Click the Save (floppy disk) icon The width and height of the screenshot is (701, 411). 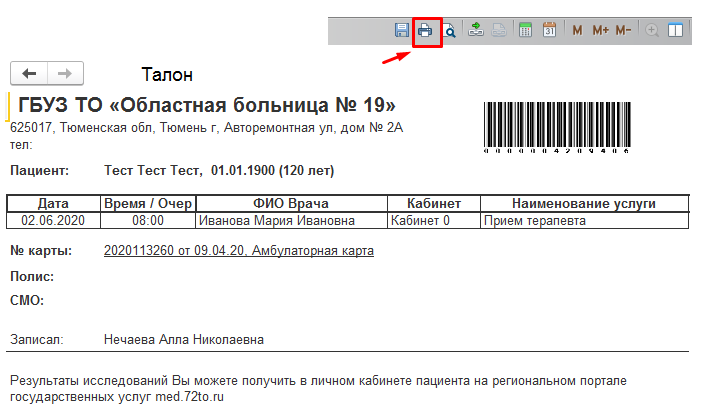401,30
